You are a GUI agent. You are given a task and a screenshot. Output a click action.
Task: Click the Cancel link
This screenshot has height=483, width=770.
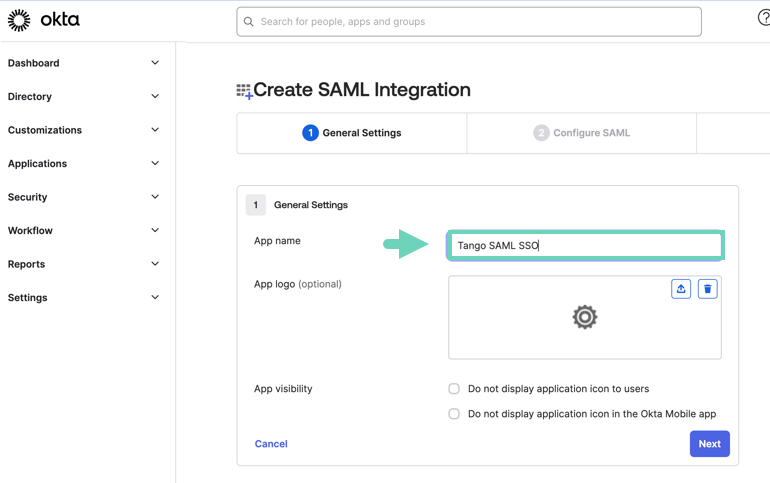271,444
